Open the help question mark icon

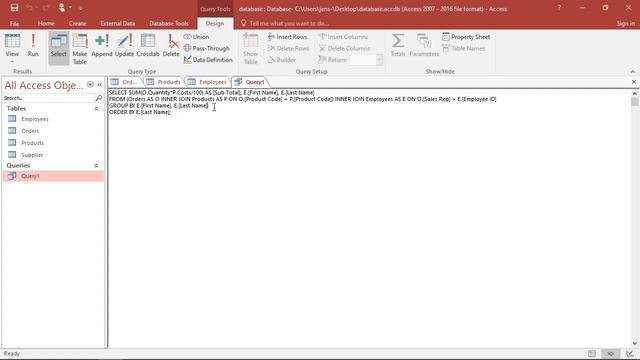(559, 8)
